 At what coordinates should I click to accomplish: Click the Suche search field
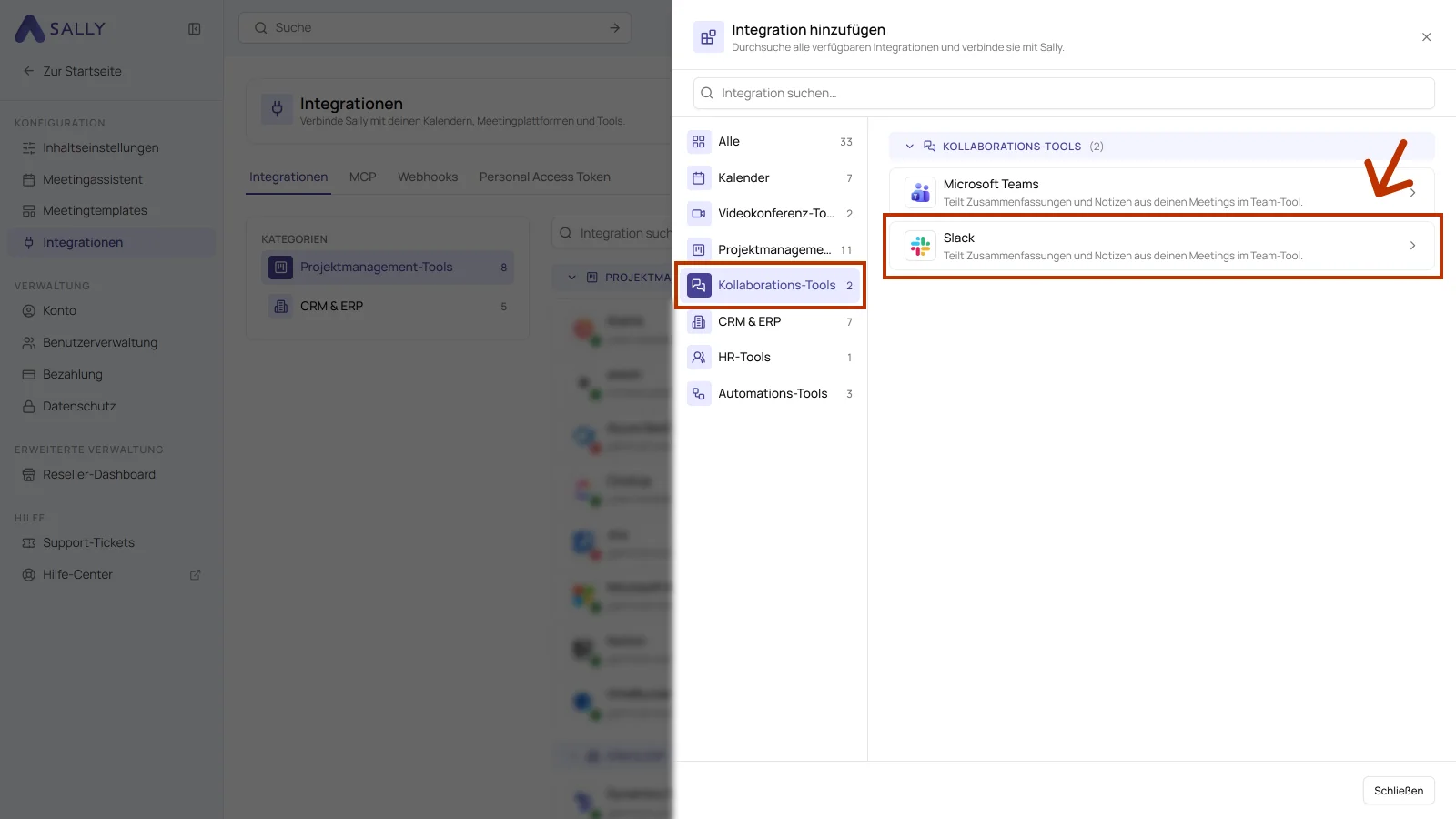(436, 28)
